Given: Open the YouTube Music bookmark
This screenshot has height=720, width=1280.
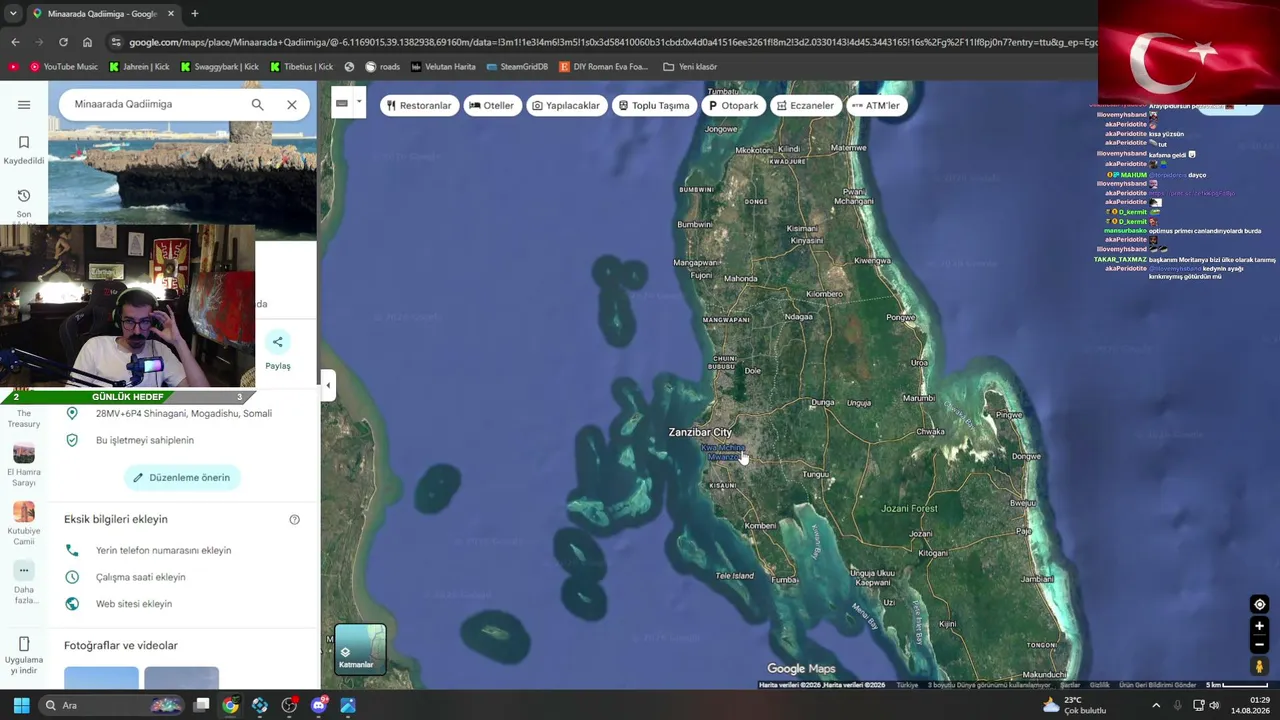Looking at the screenshot, I should point(64,67).
